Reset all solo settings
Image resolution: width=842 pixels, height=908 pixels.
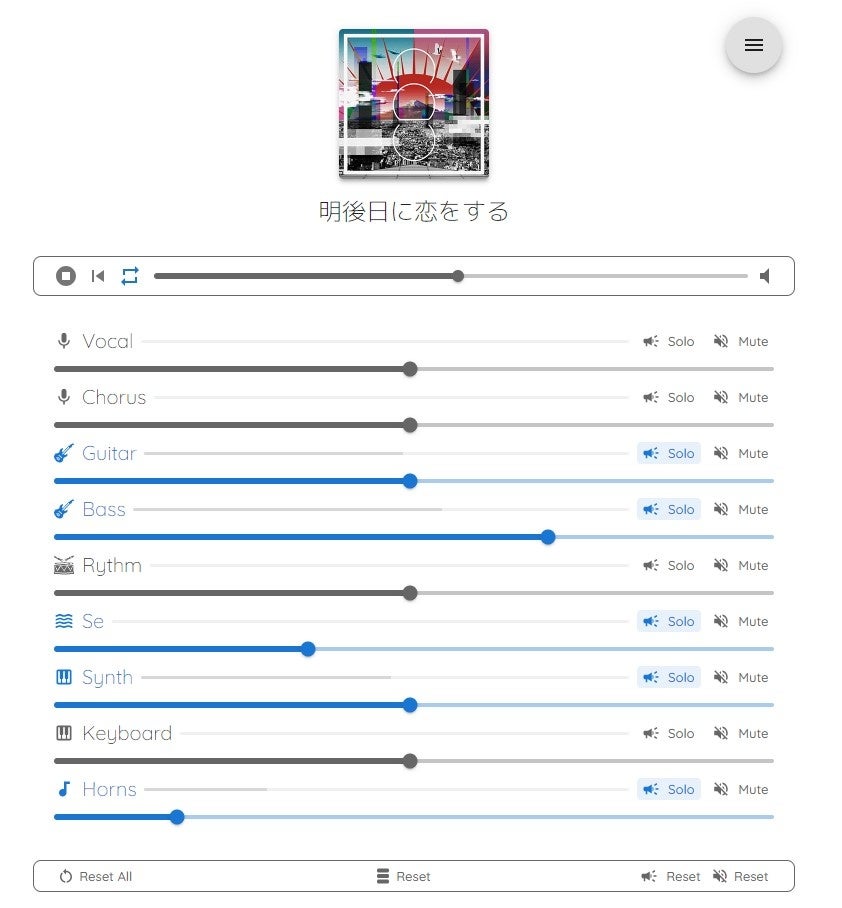click(671, 876)
